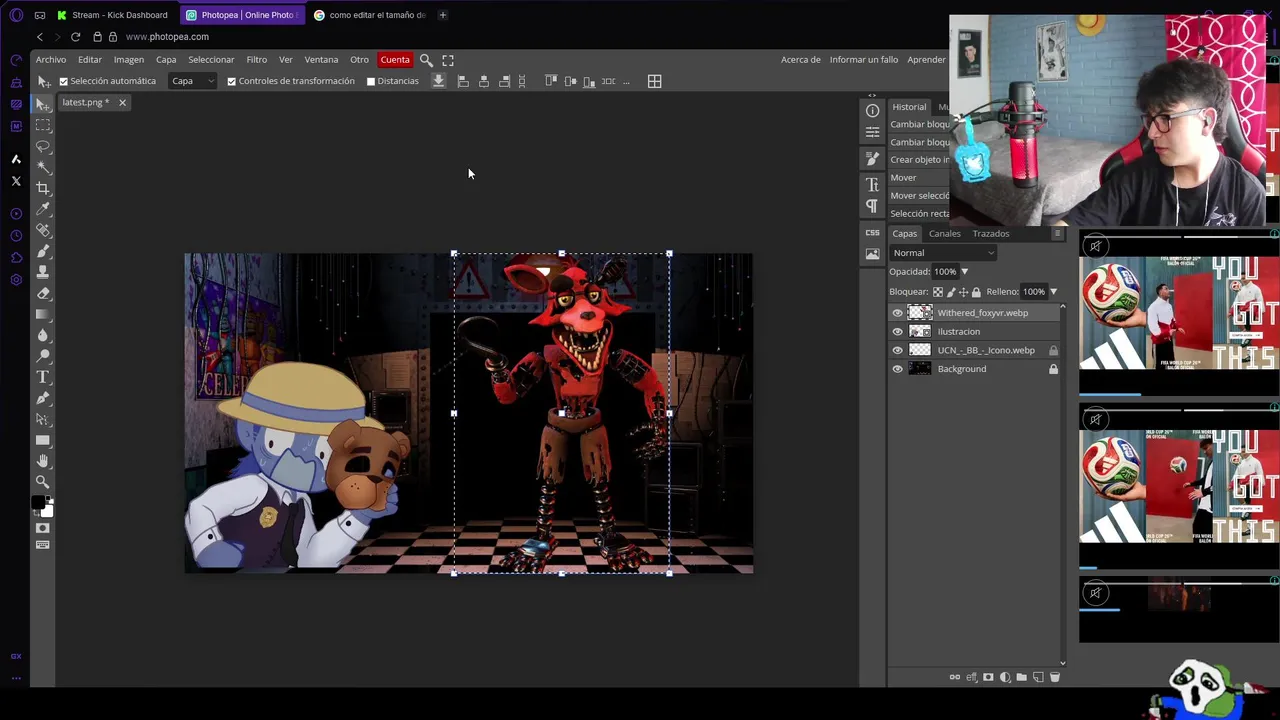Open the Acerca de link
Image resolution: width=1280 pixels, height=720 pixels.
click(801, 60)
